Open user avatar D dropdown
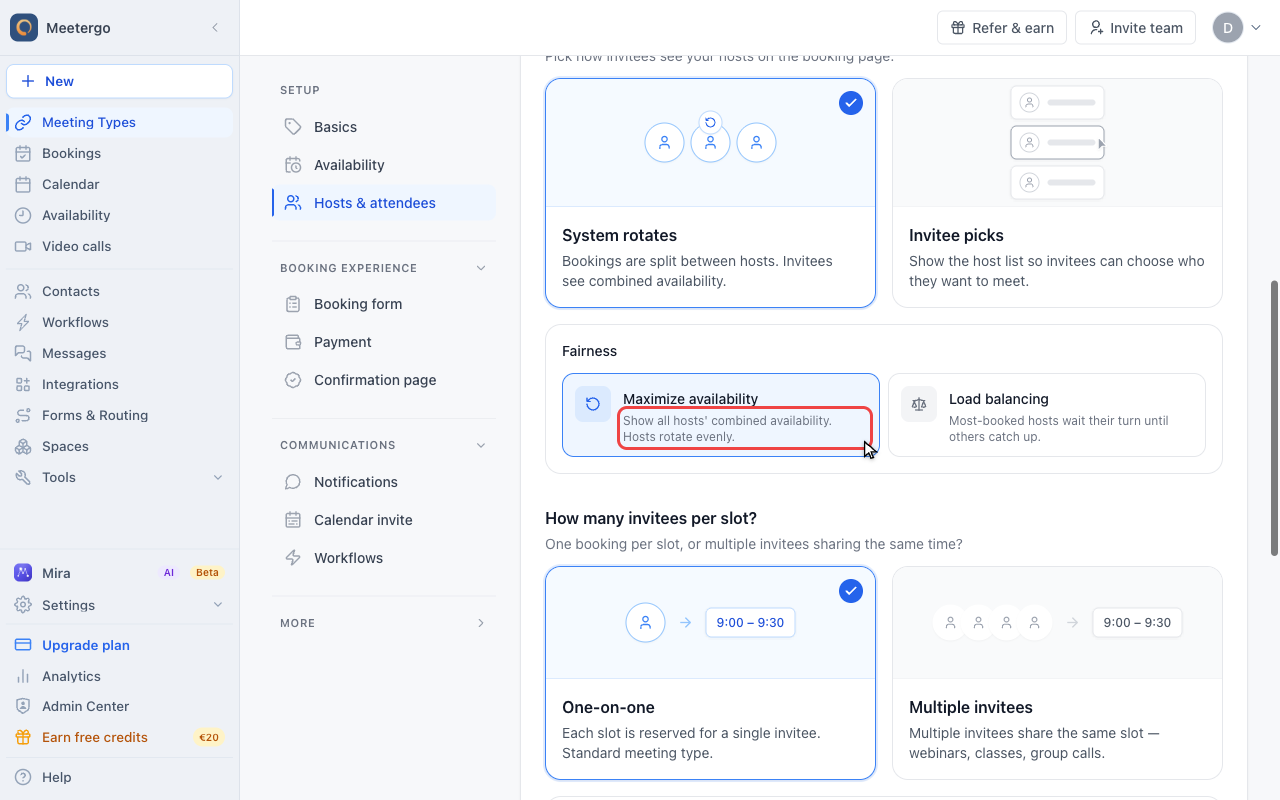This screenshot has height=800, width=1280. coord(1237,28)
